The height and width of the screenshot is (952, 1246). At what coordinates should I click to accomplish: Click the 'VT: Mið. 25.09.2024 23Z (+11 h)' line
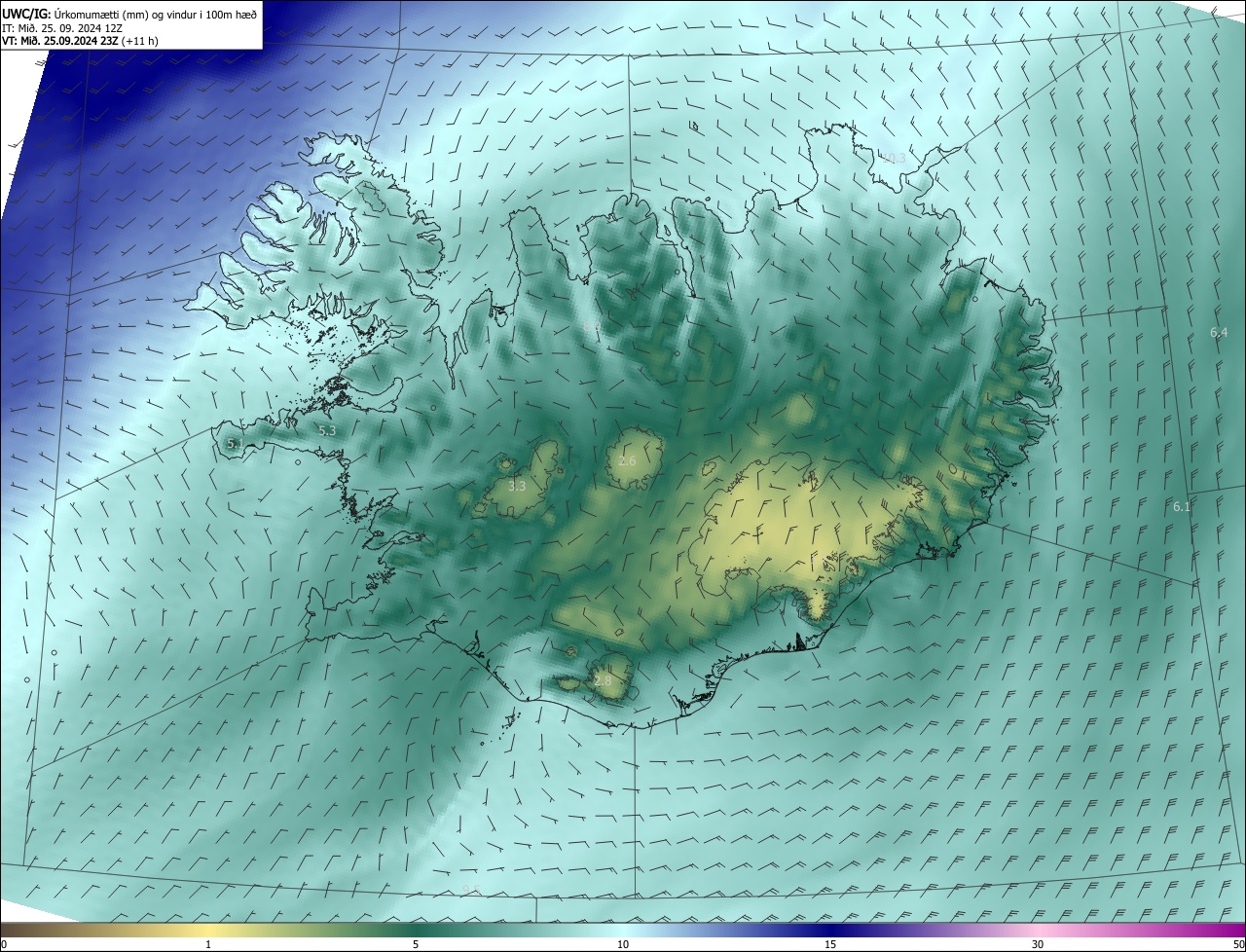pyautogui.click(x=80, y=41)
